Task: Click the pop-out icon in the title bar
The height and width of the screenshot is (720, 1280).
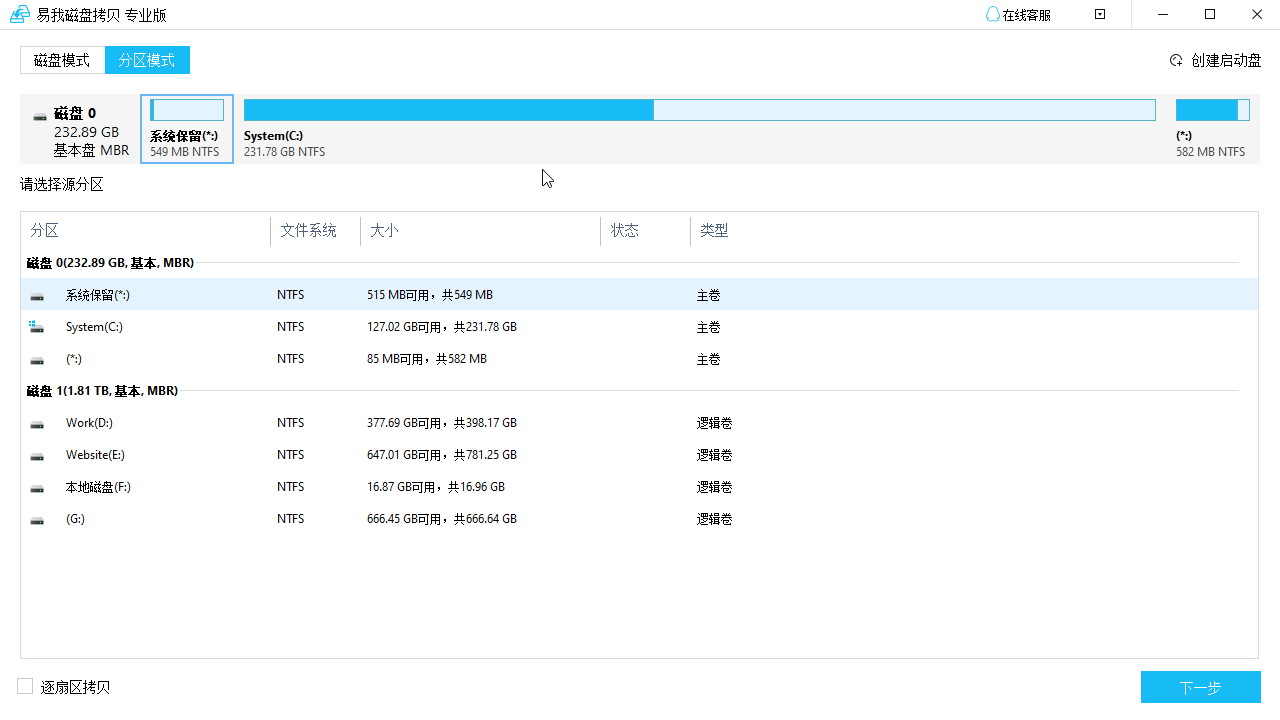Action: (1099, 14)
